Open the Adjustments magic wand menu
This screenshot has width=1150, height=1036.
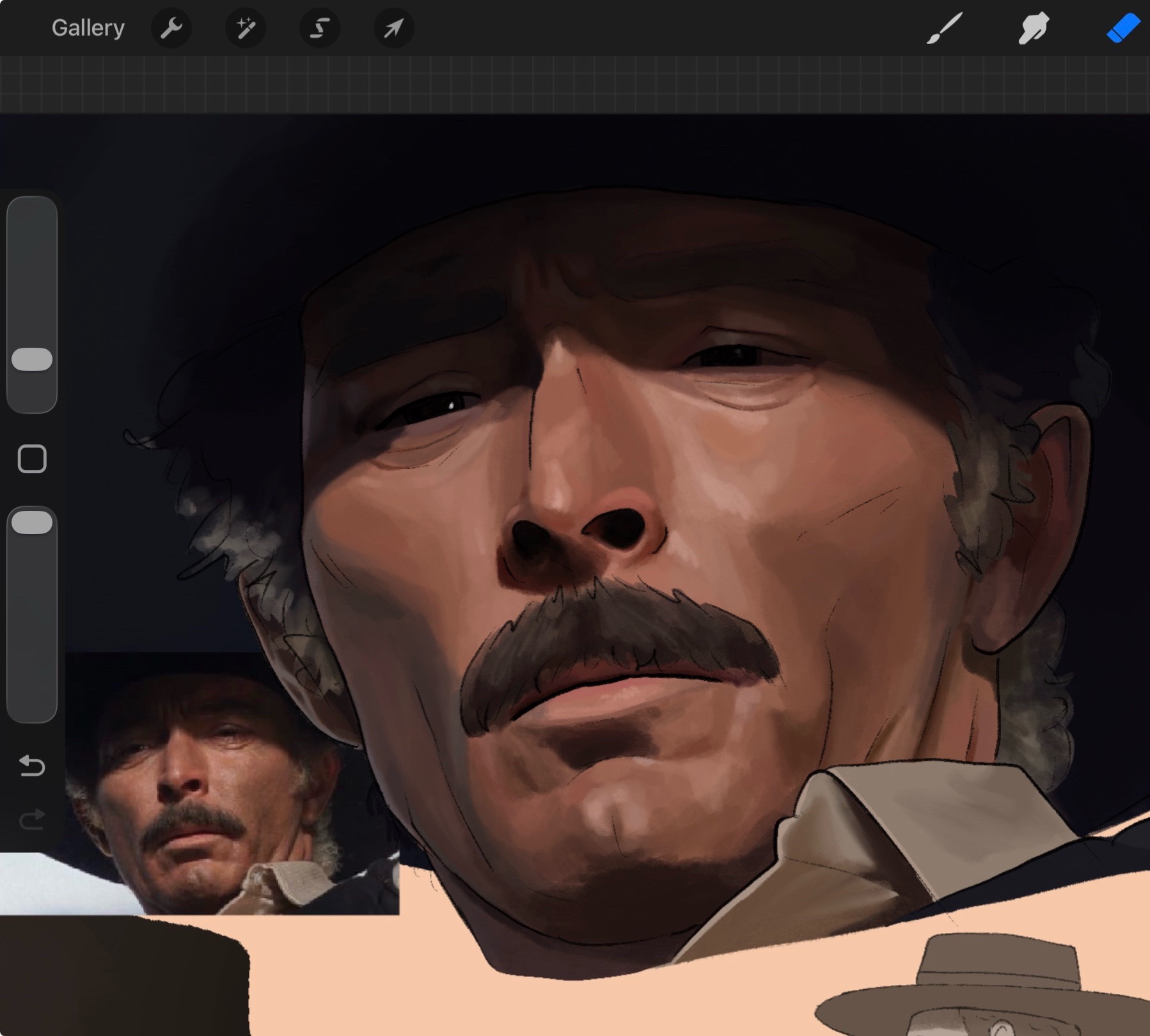click(x=246, y=28)
